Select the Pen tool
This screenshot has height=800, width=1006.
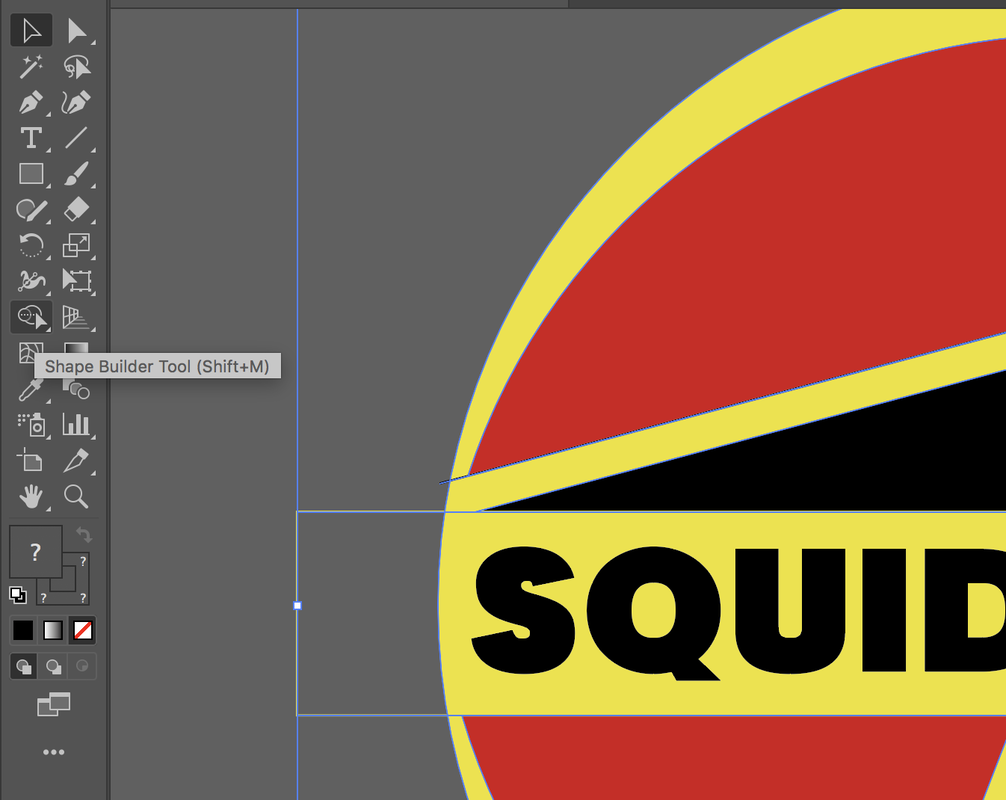click(x=31, y=103)
